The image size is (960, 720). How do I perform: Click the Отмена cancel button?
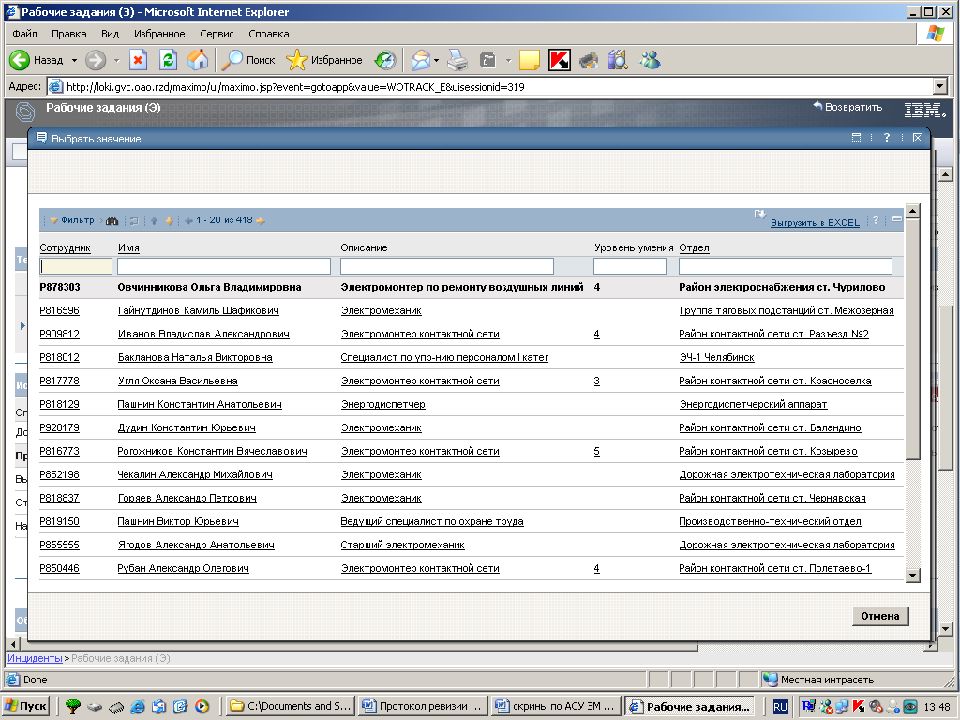pyautogui.click(x=880, y=616)
